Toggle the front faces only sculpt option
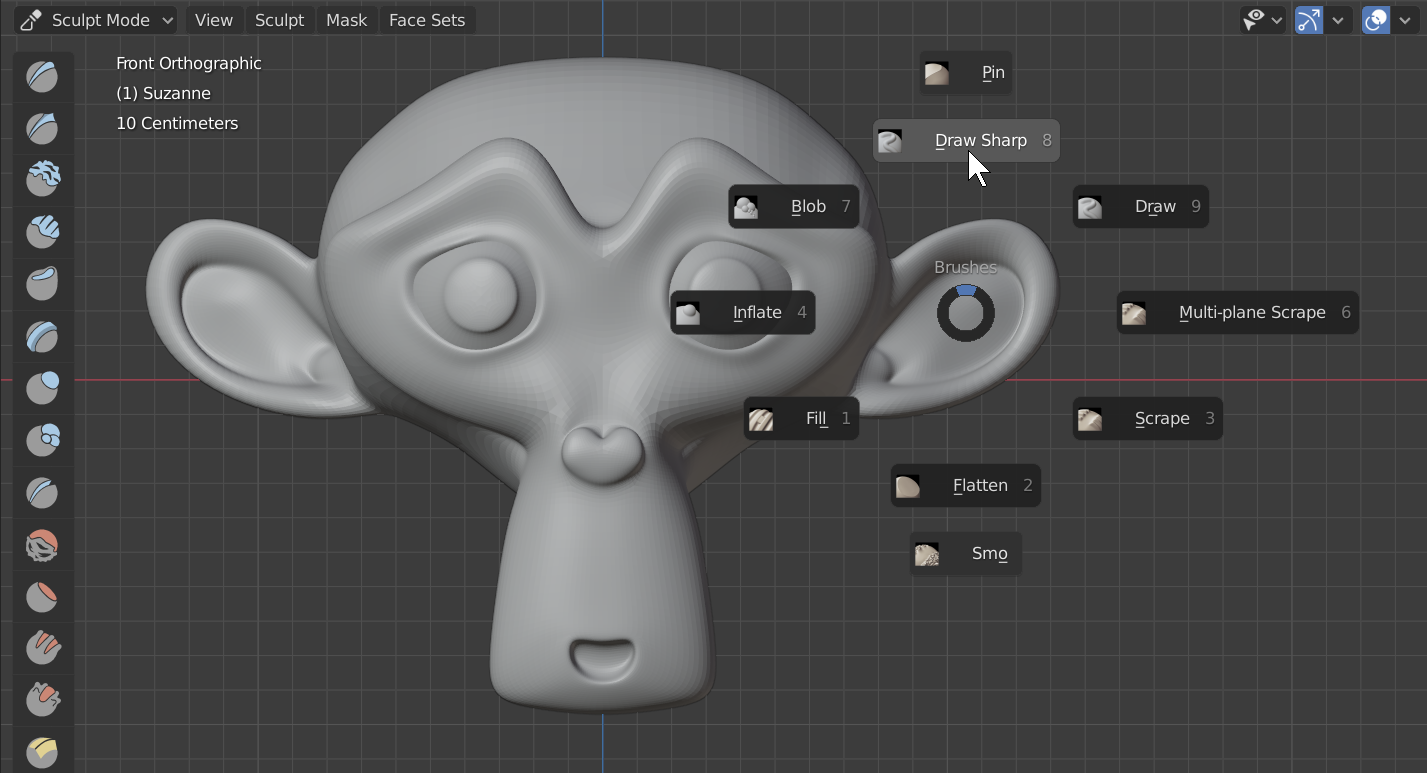This screenshot has height=773, width=1427. pyautogui.click(x=1374, y=20)
